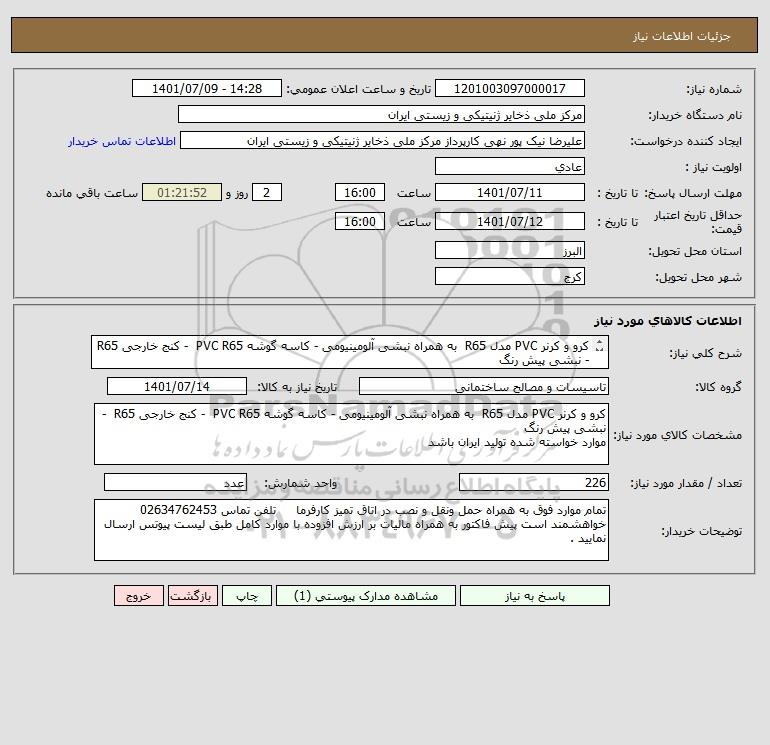Click the buyer organization name field
This screenshot has width=770, height=745.
381,114
